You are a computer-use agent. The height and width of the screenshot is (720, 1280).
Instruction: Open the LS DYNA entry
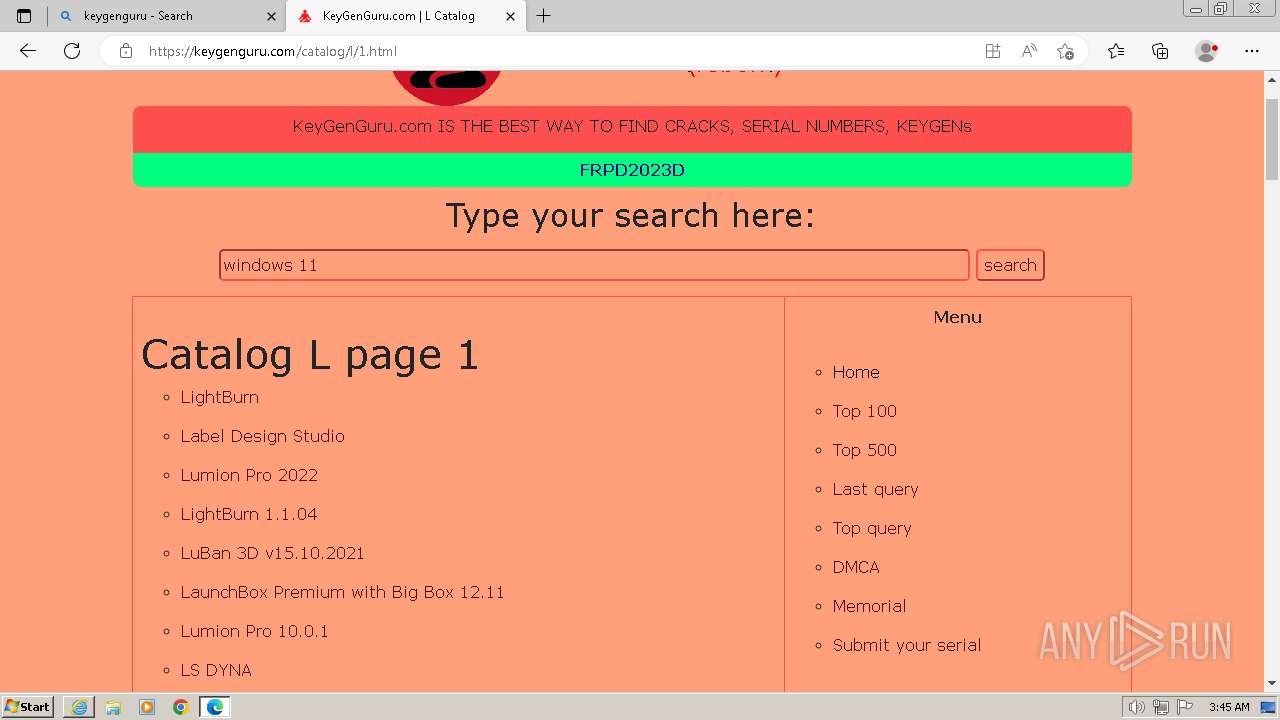point(216,670)
